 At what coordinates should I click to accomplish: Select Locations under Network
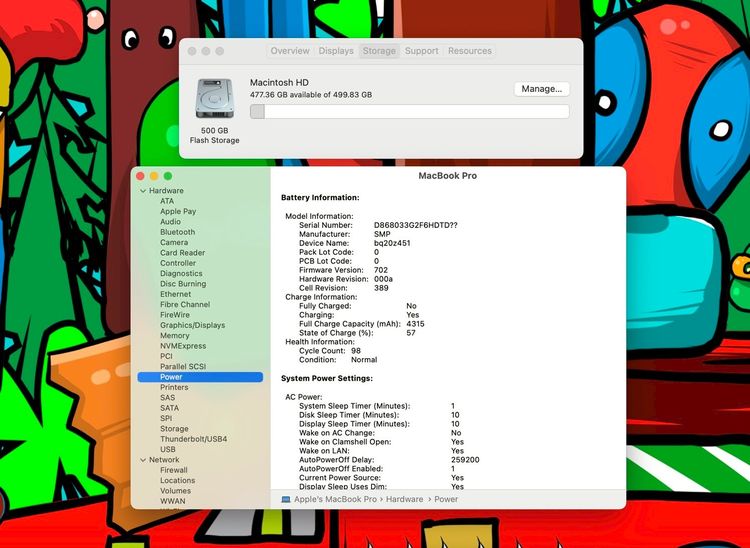pyautogui.click(x=177, y=481)
